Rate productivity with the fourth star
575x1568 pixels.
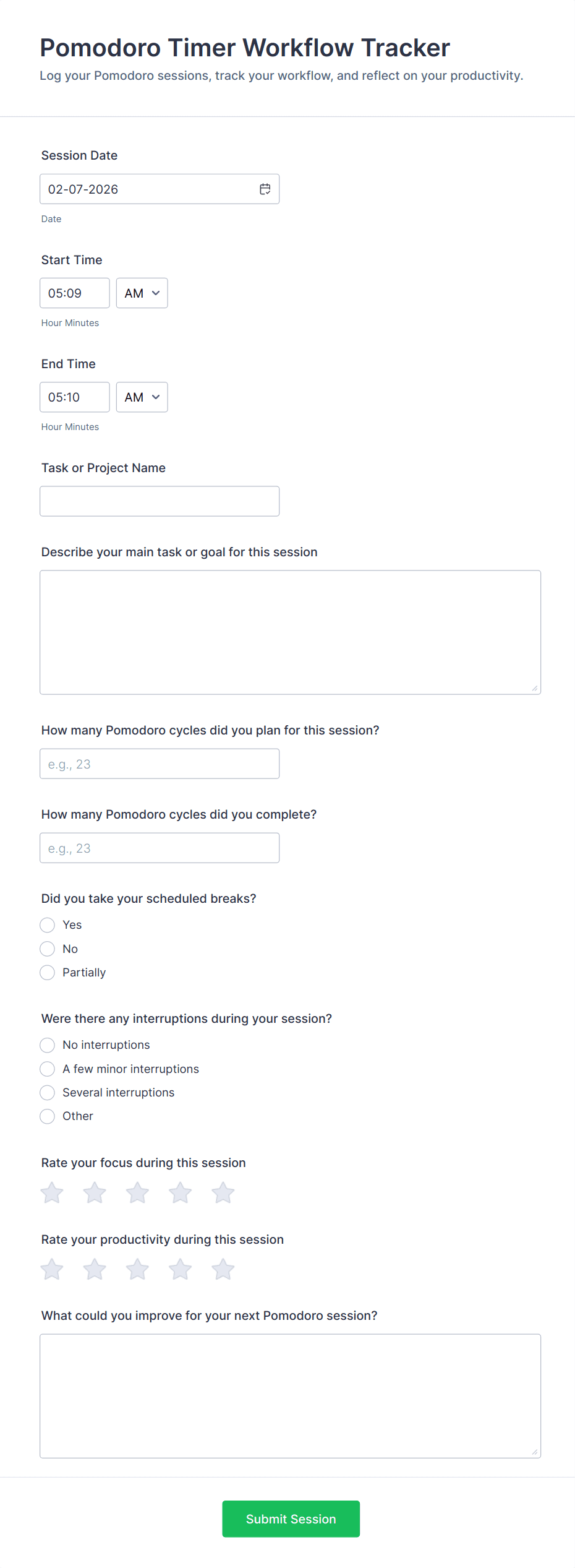(181, 1269)
